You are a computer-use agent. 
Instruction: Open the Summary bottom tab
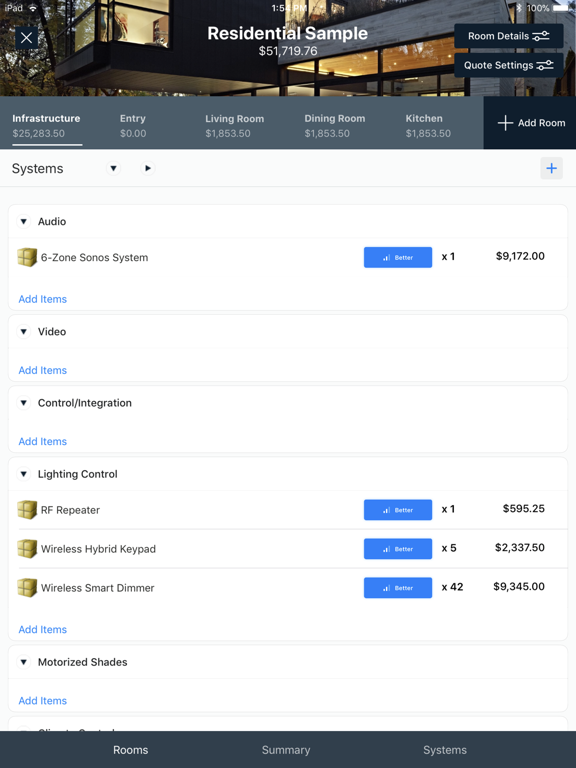coord(286,750)
